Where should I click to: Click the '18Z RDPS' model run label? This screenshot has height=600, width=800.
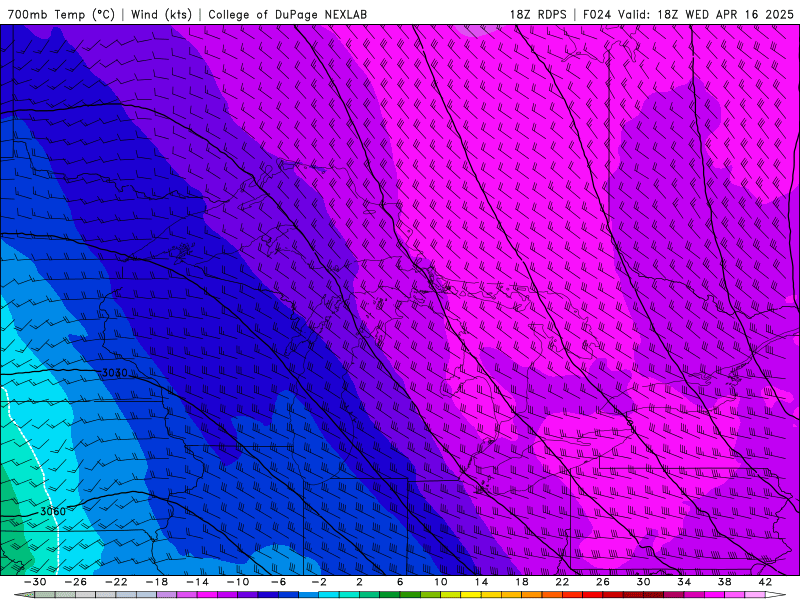pyautogui.click(x=538, y=14)
